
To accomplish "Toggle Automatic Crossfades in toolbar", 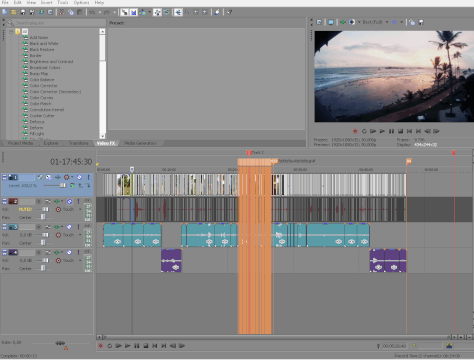I will coord(133,12).
